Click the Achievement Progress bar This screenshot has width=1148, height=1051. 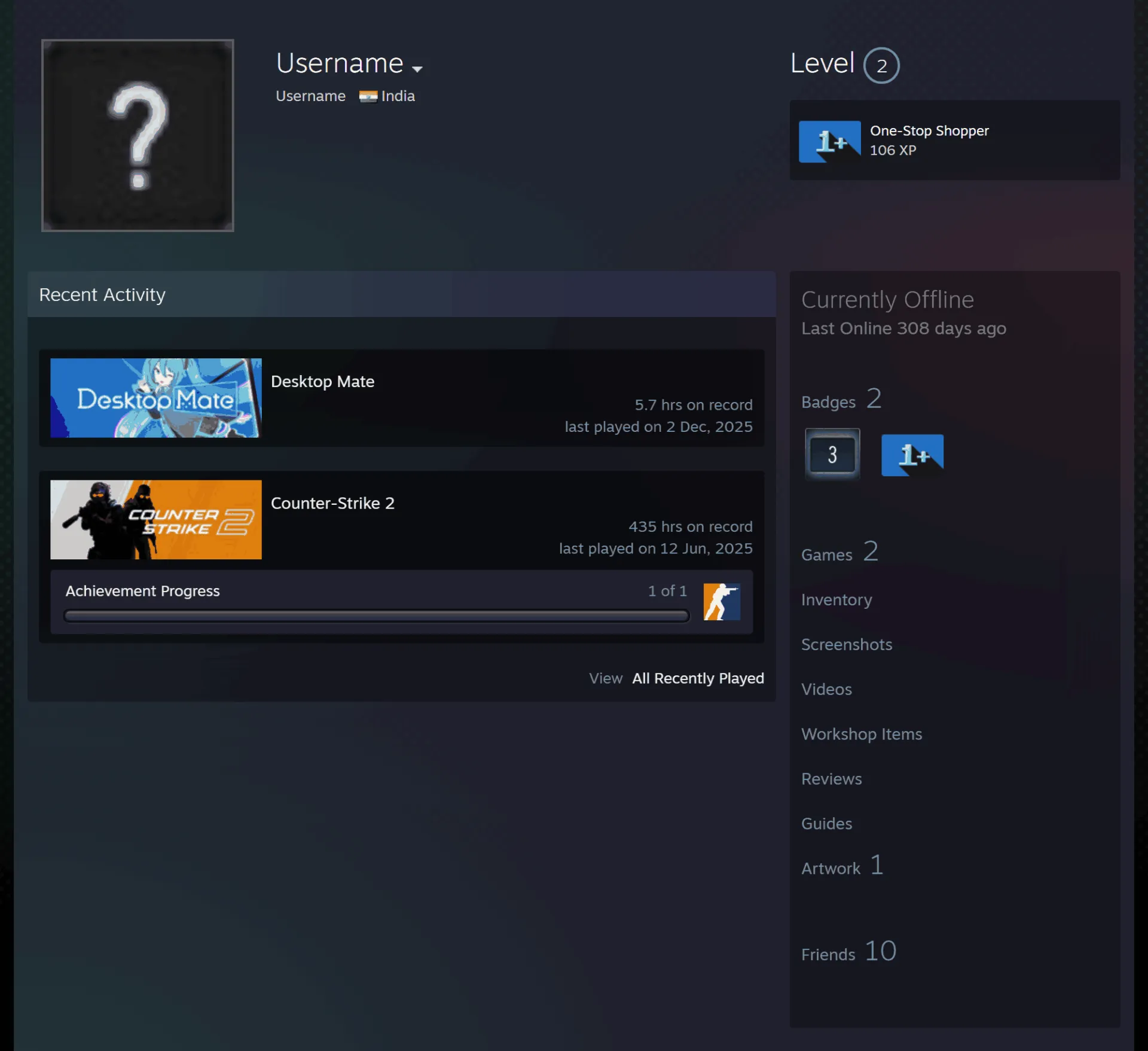click(377, 616)
